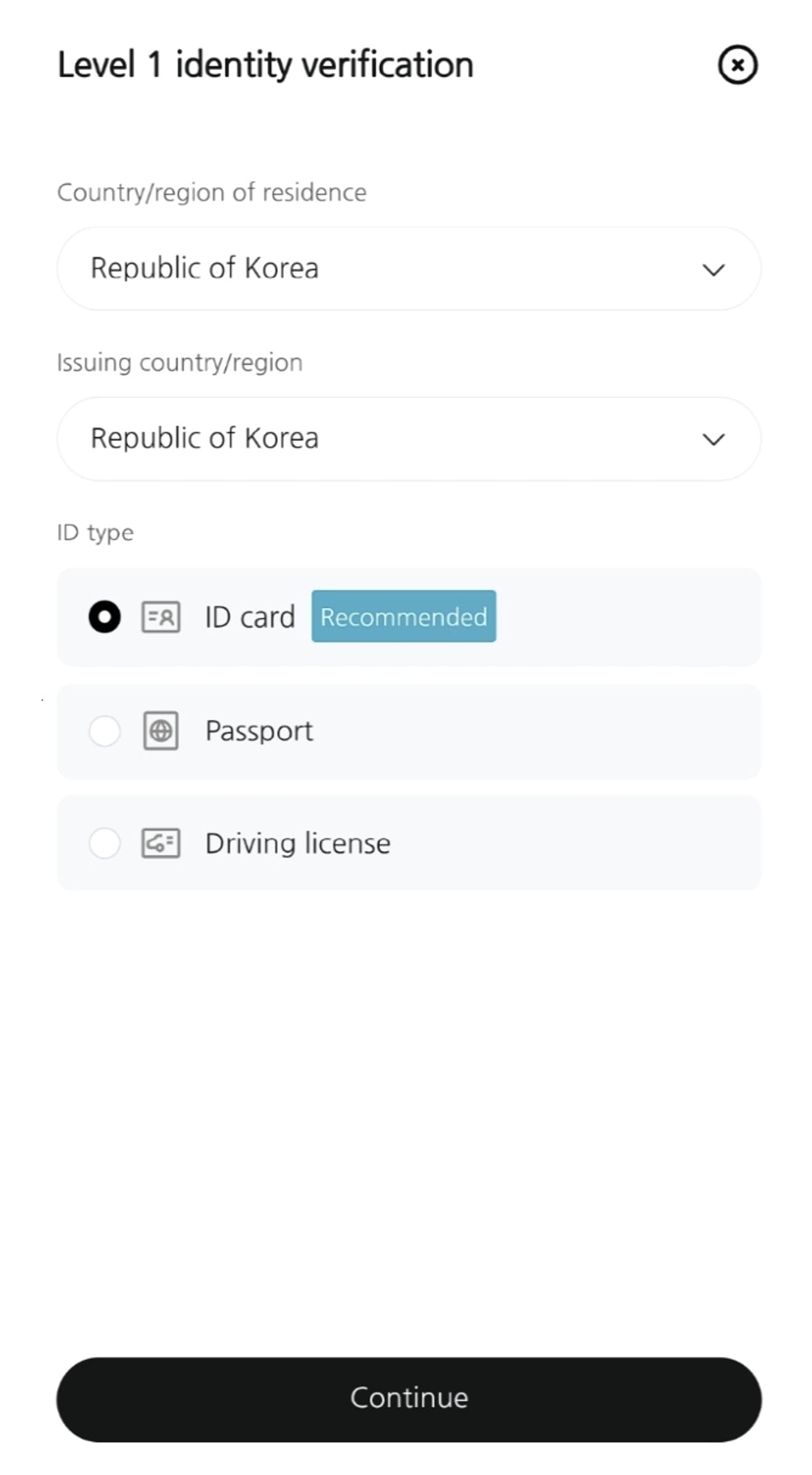Viewport: 812px width, 1475px height.
Task: Click the 'ID card' text label
Action: 250,617
